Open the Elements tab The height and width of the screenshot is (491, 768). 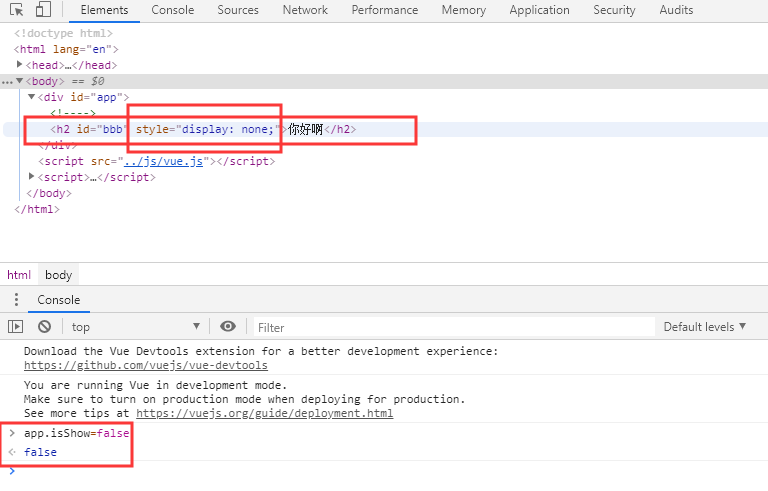tap(104, 10)
